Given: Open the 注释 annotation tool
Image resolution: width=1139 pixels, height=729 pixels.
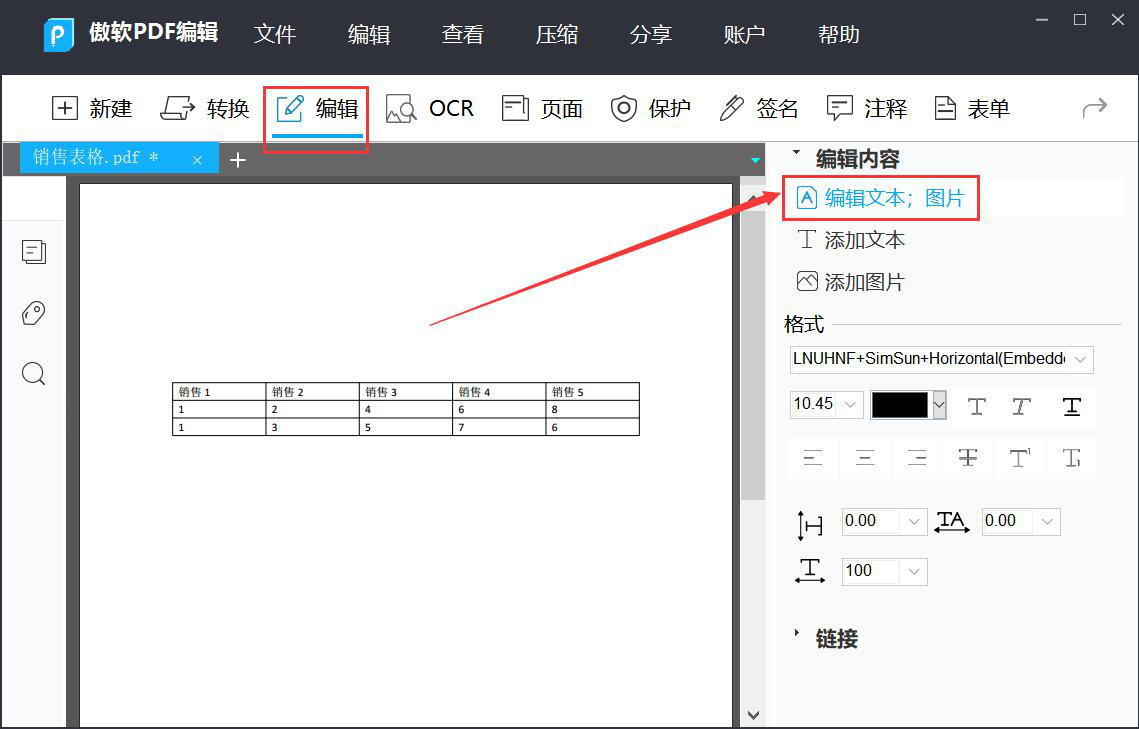Looking at the screenshot, I should [x=867, y=109].
